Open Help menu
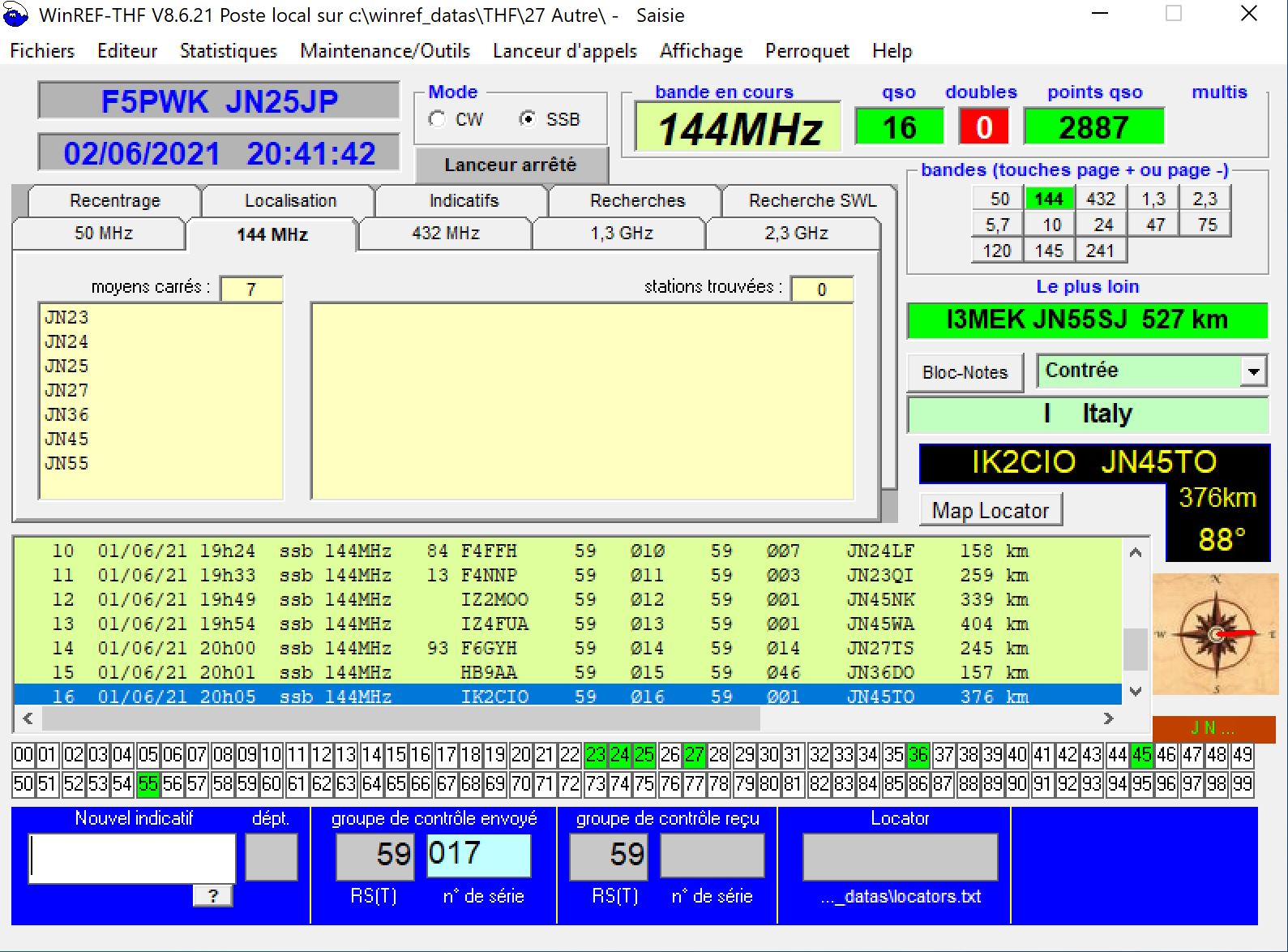This screenshot has width=1288, height=952. point(892,51)
